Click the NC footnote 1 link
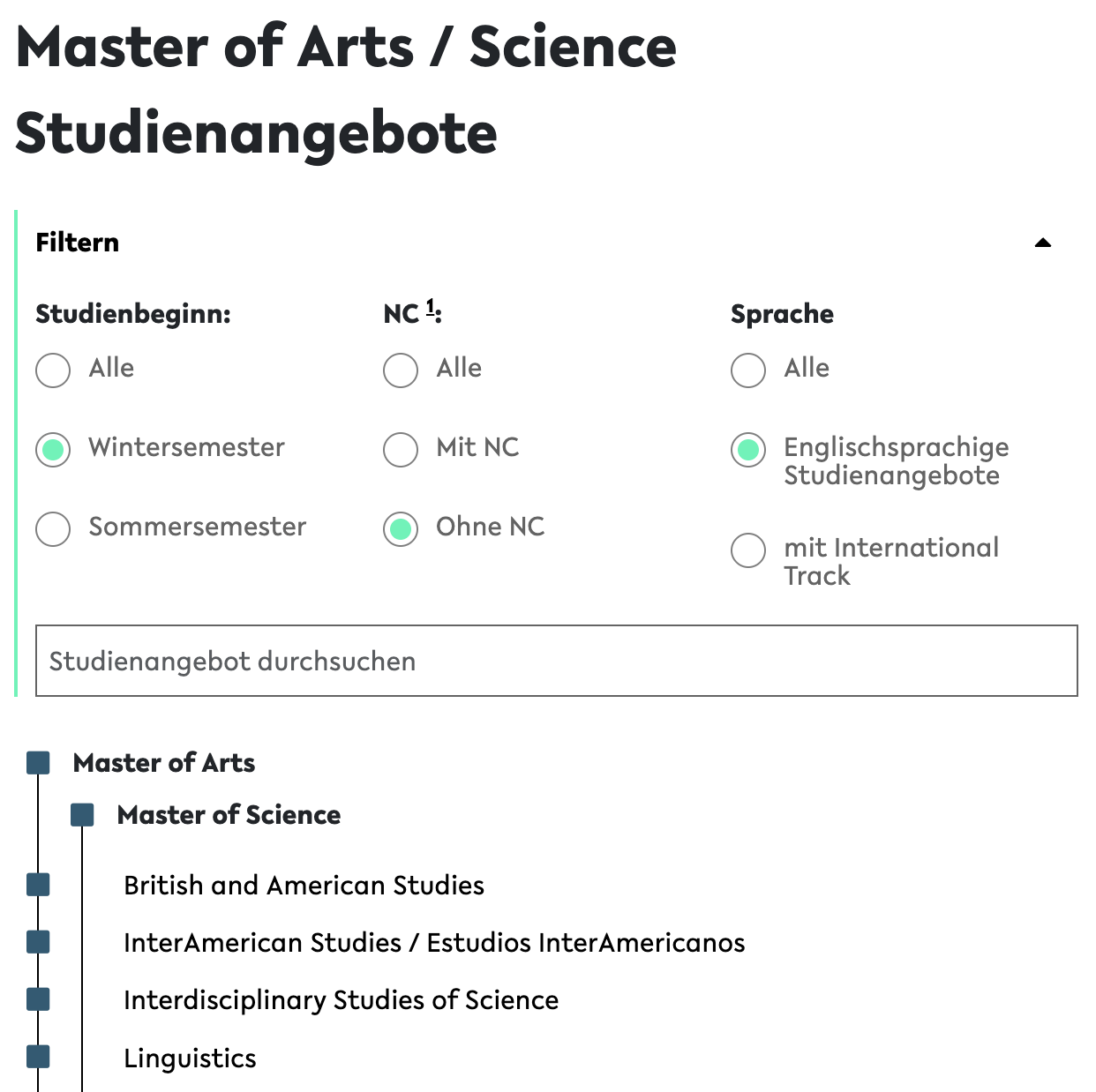The height and width of the screenshot is (1092, 1096). tap(431, 307)
